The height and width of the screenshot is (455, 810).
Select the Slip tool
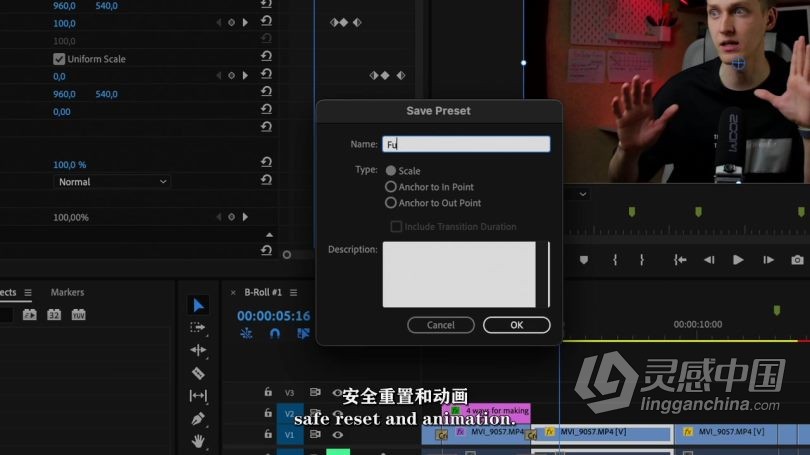tap(198, 396)
